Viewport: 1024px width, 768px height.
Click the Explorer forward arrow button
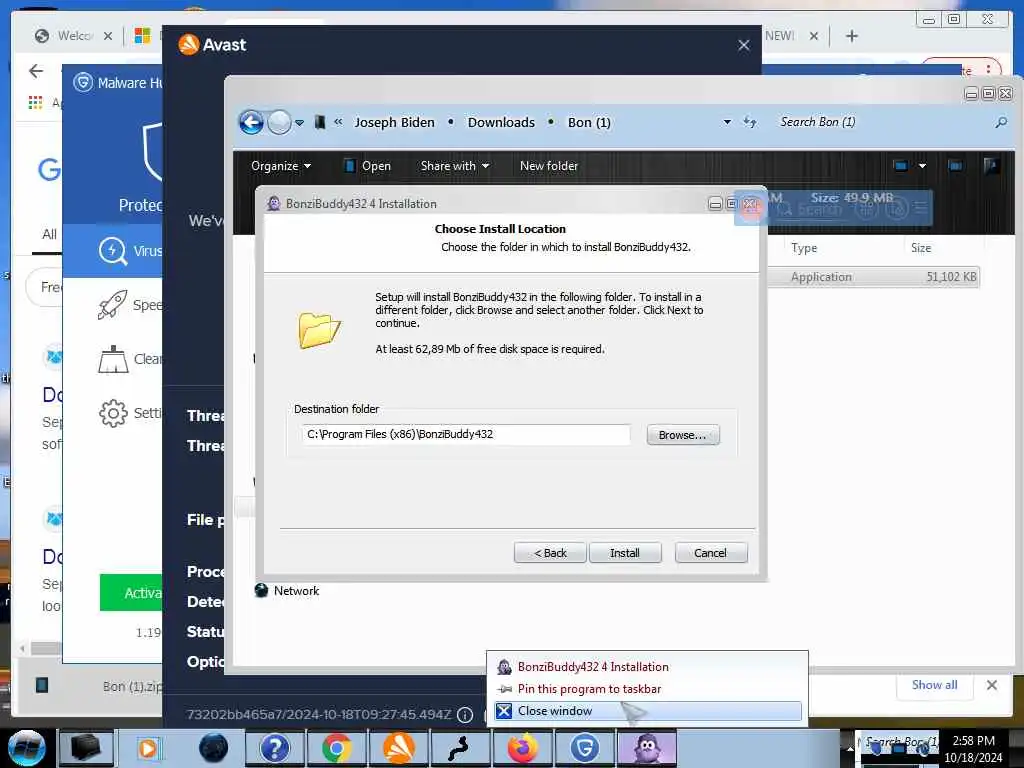click(x=279, y=122)
